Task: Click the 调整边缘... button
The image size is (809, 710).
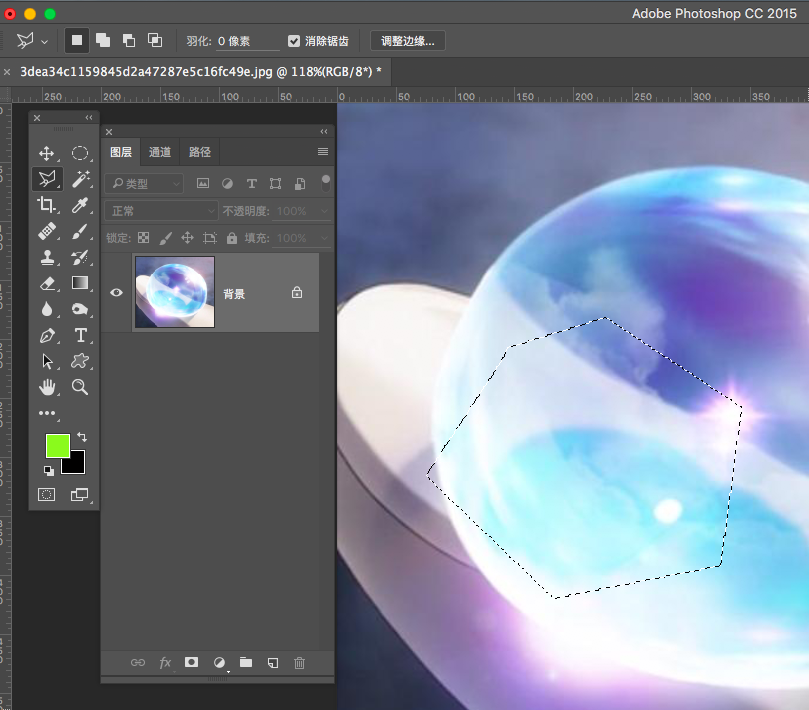Action: click(408, 41)
